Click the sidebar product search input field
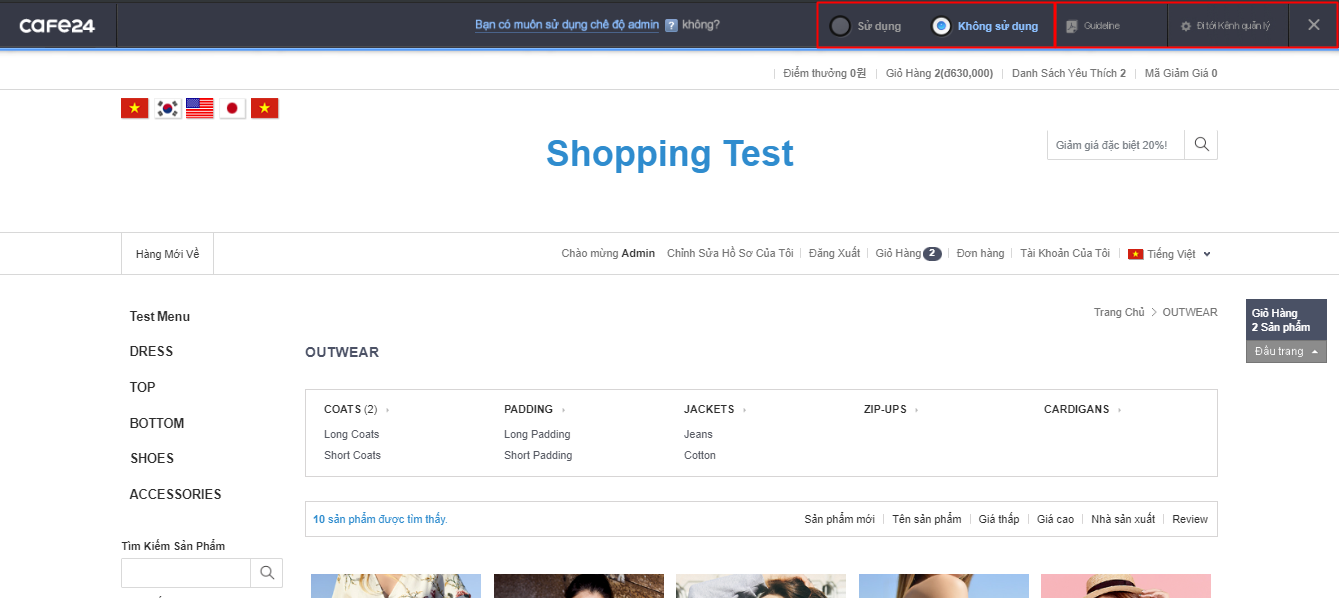The image size is (1339, 598). tap(185, 573)
